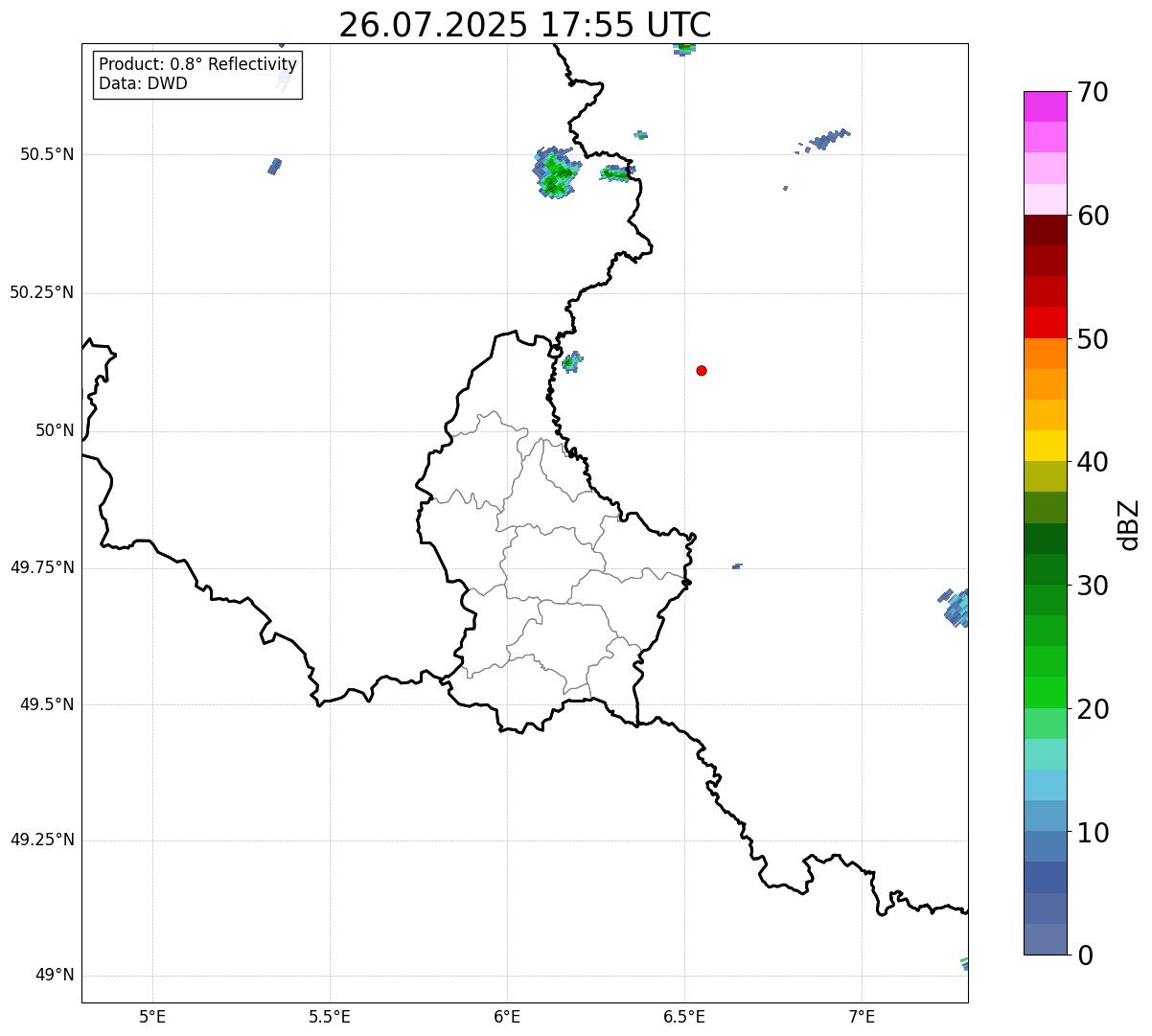Click the bottom slate-blue swatch at 0 dBZ
Viewport: 1152px width, 1036px height.
[x=1047, y=939]
